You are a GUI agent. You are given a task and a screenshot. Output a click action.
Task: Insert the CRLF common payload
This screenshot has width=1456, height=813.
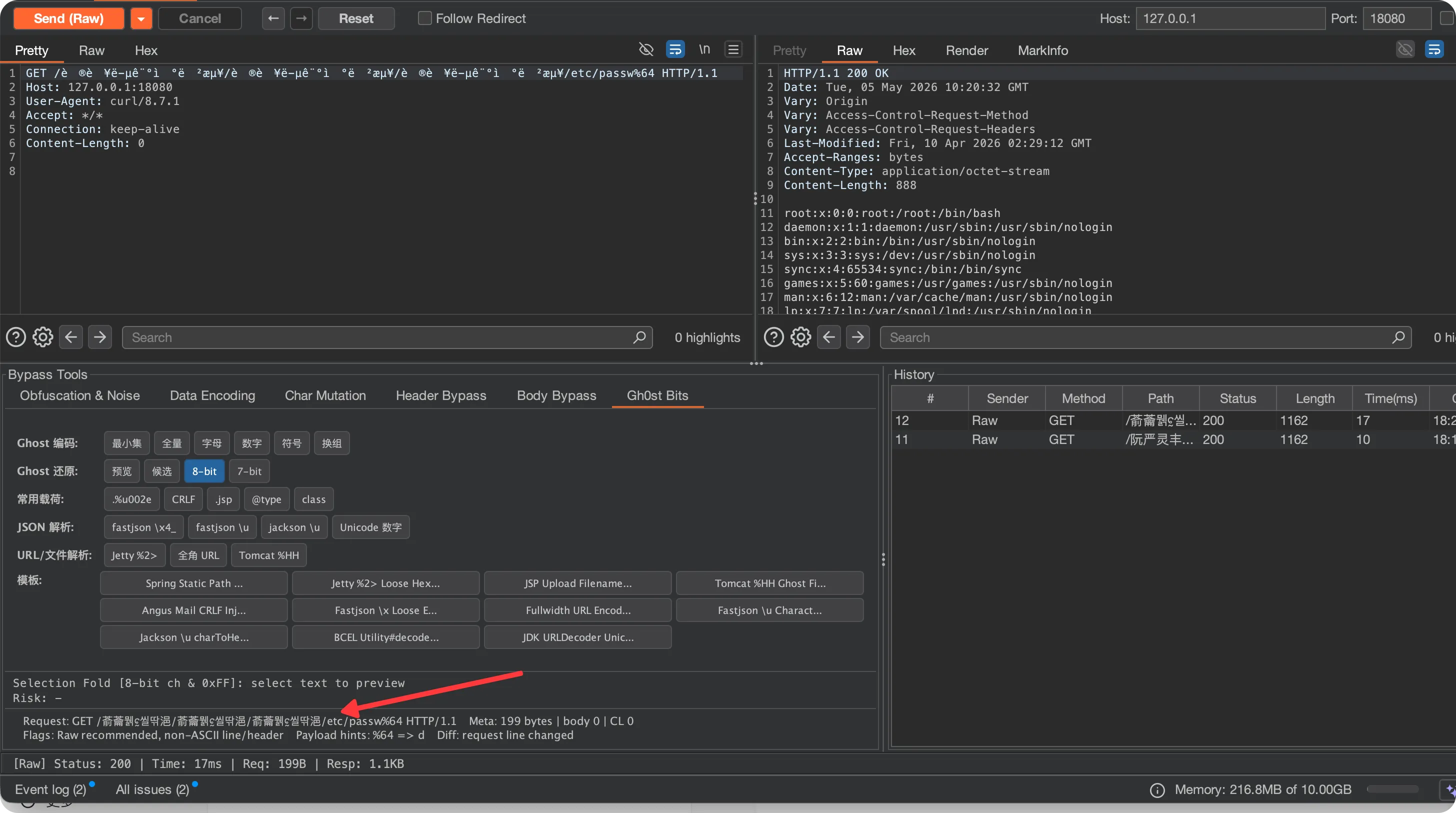click(183, 498)
